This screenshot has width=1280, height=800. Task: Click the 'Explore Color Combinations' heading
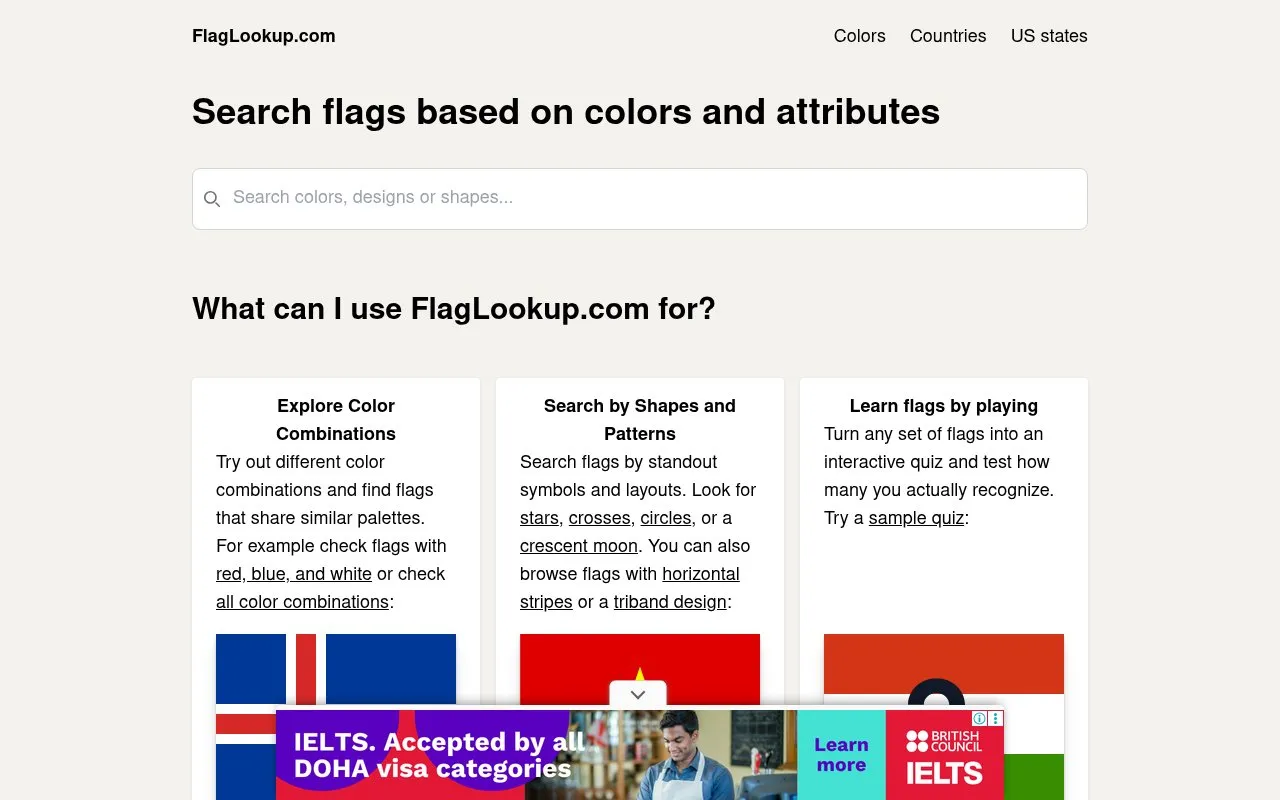(x=336, y=420)
